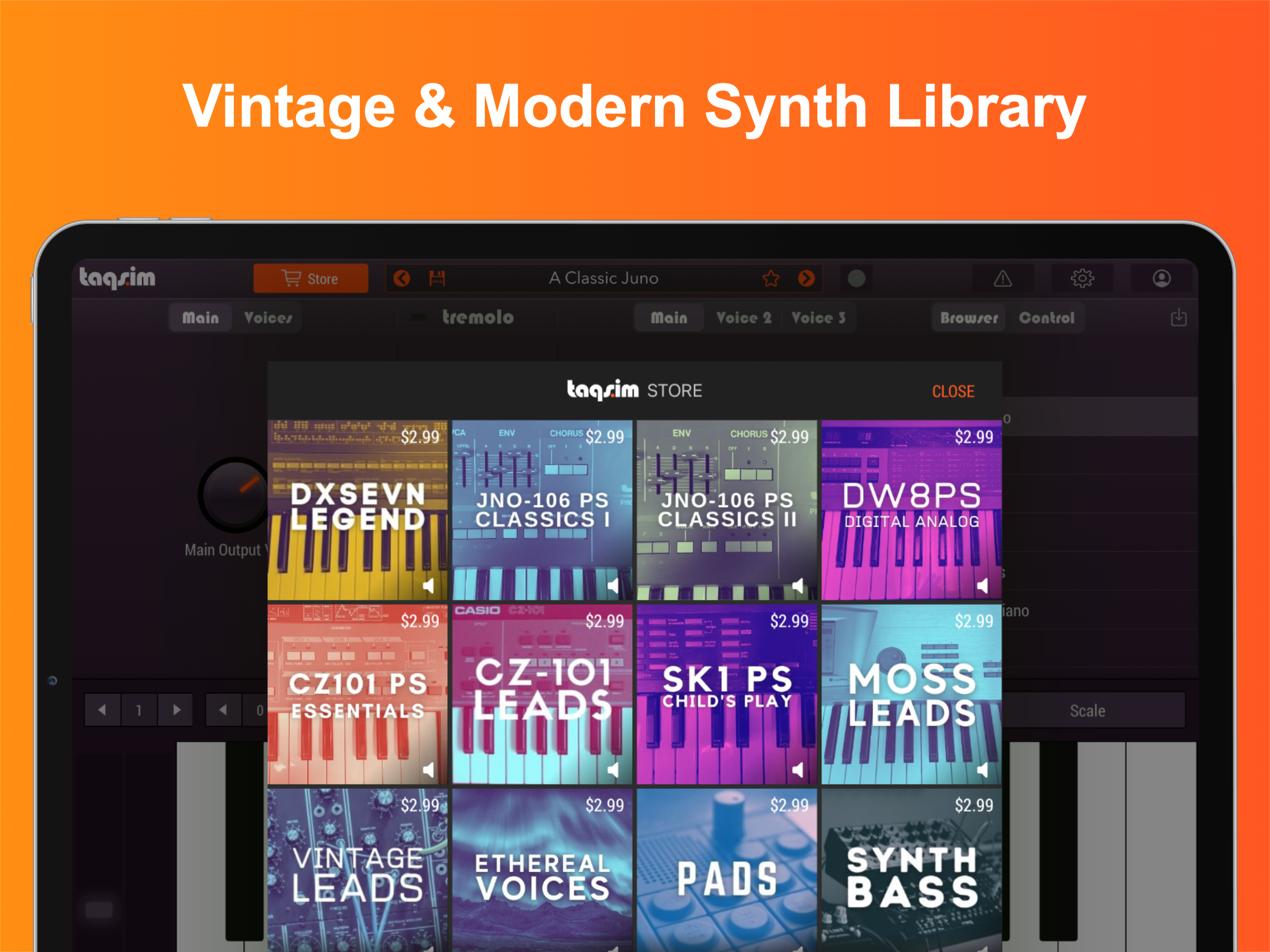Preview SK1 PS Child's Play audio
The image size is (1270, 952).
[x=798, y=770]
